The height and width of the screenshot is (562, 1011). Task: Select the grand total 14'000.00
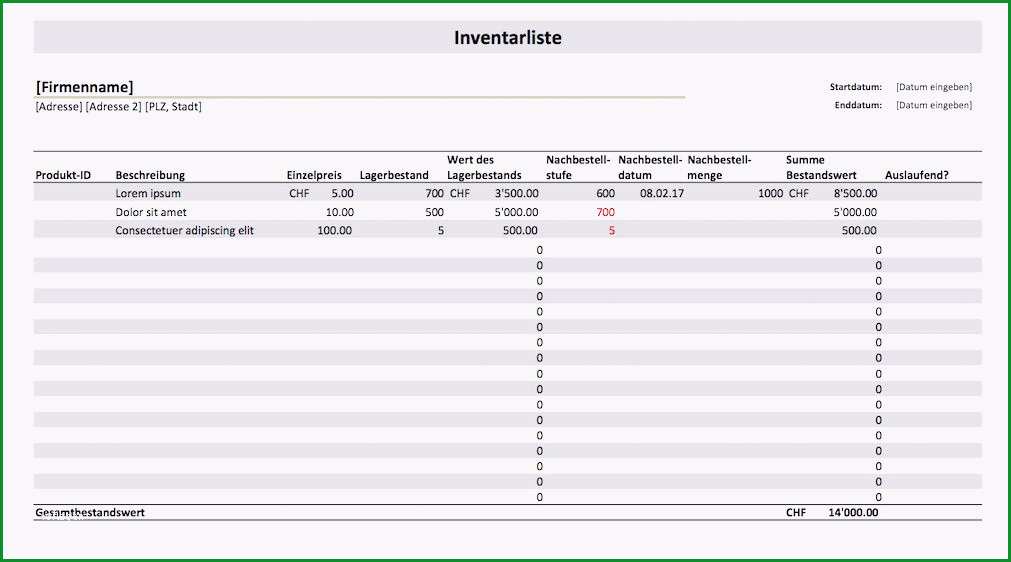point(853,512)
